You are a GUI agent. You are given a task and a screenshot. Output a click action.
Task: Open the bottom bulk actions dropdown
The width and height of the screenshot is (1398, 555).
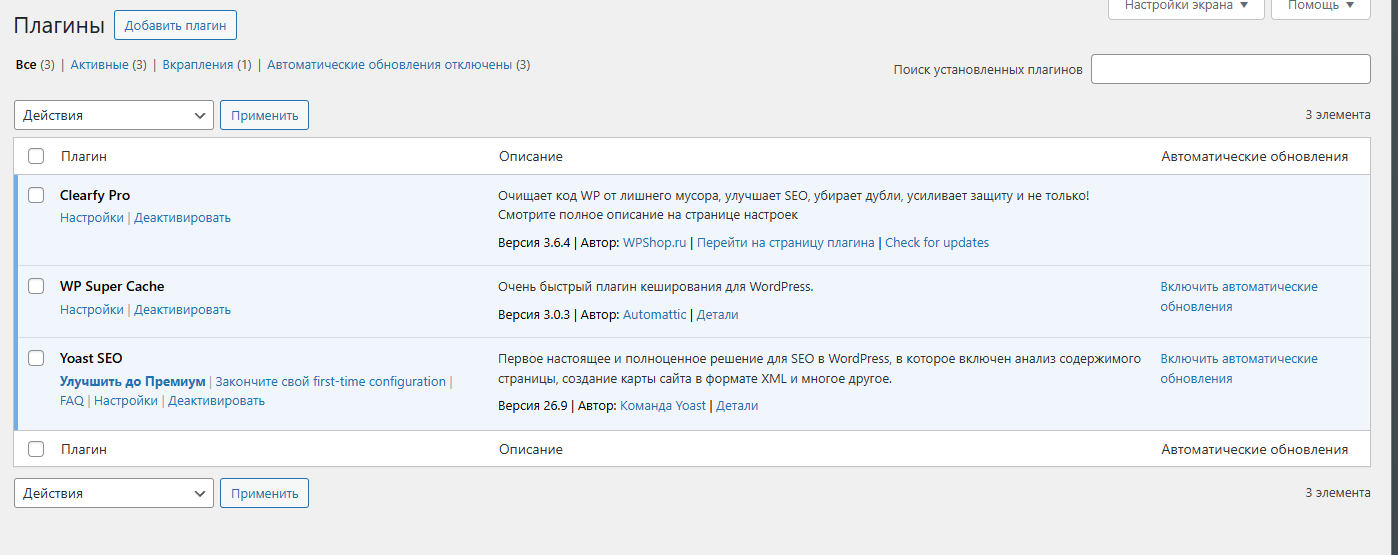114,493
